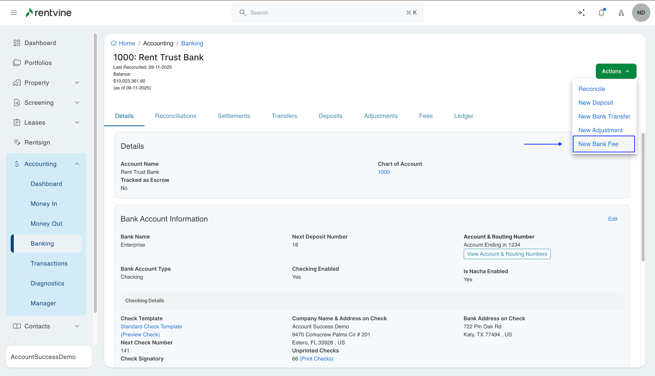The height and width of the screenshot is (376, 655).
Task: Choose New Bank Transfer option
Action: click(604, 117)
